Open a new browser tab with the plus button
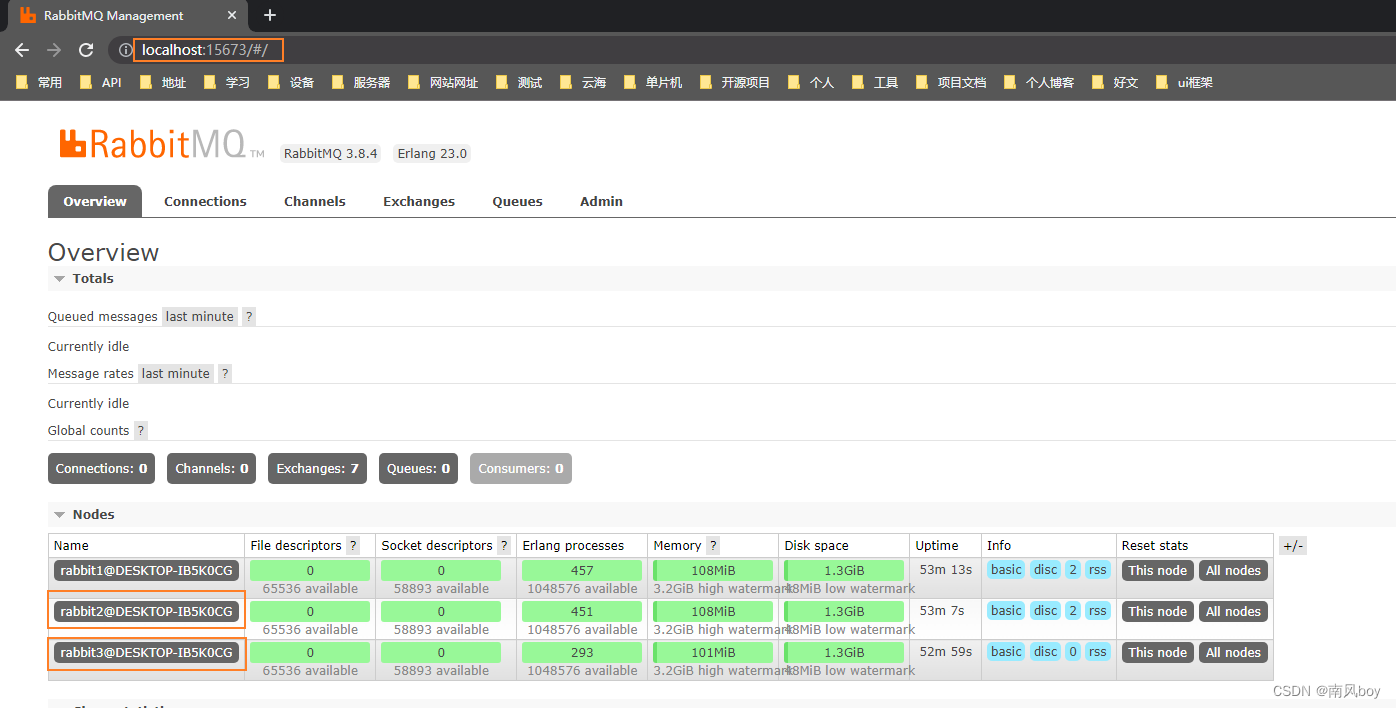The height and width of the screenshot is (708, 1396). coord(270,15)
